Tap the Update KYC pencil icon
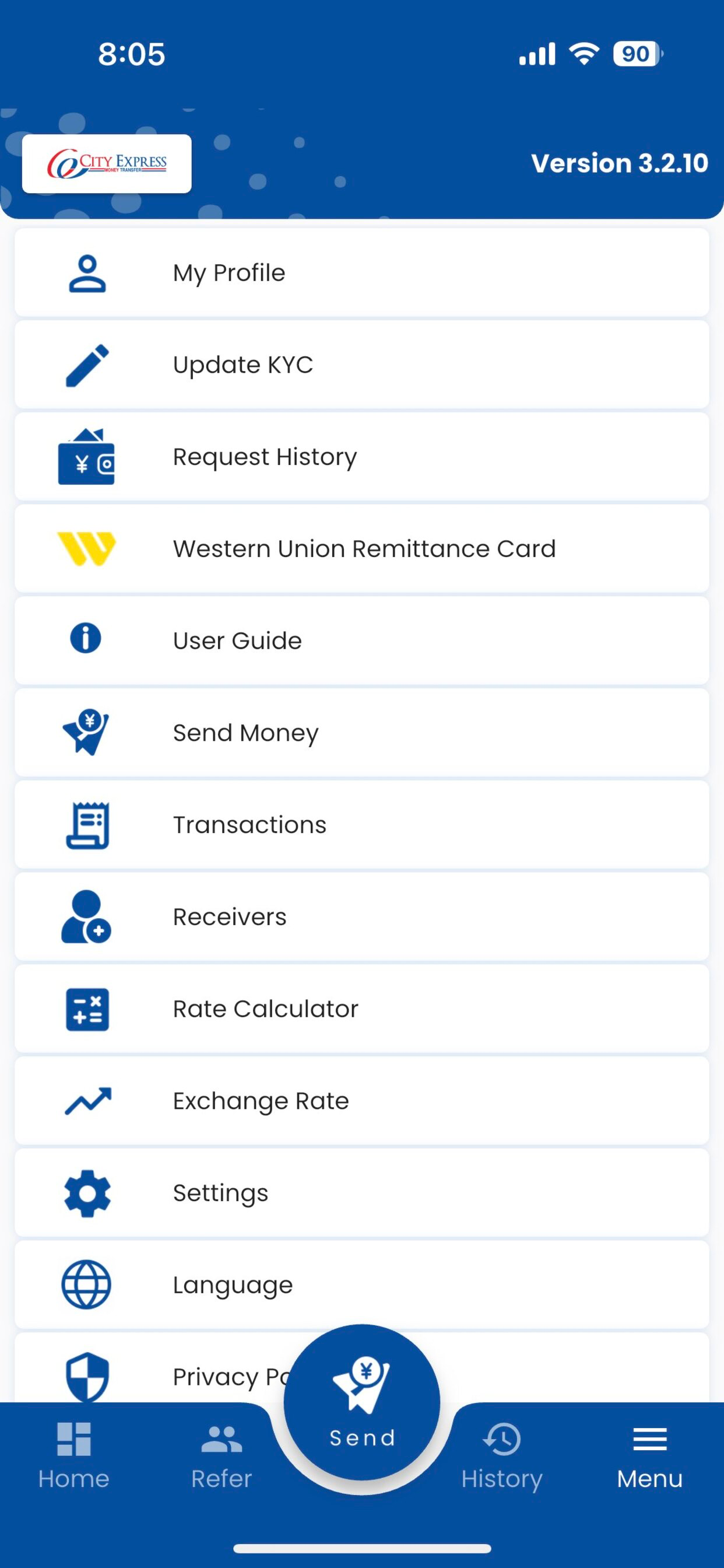Image resolution: width=724 pixels, height=1568 pixels. pyautogui.click(x=87, y=365)
